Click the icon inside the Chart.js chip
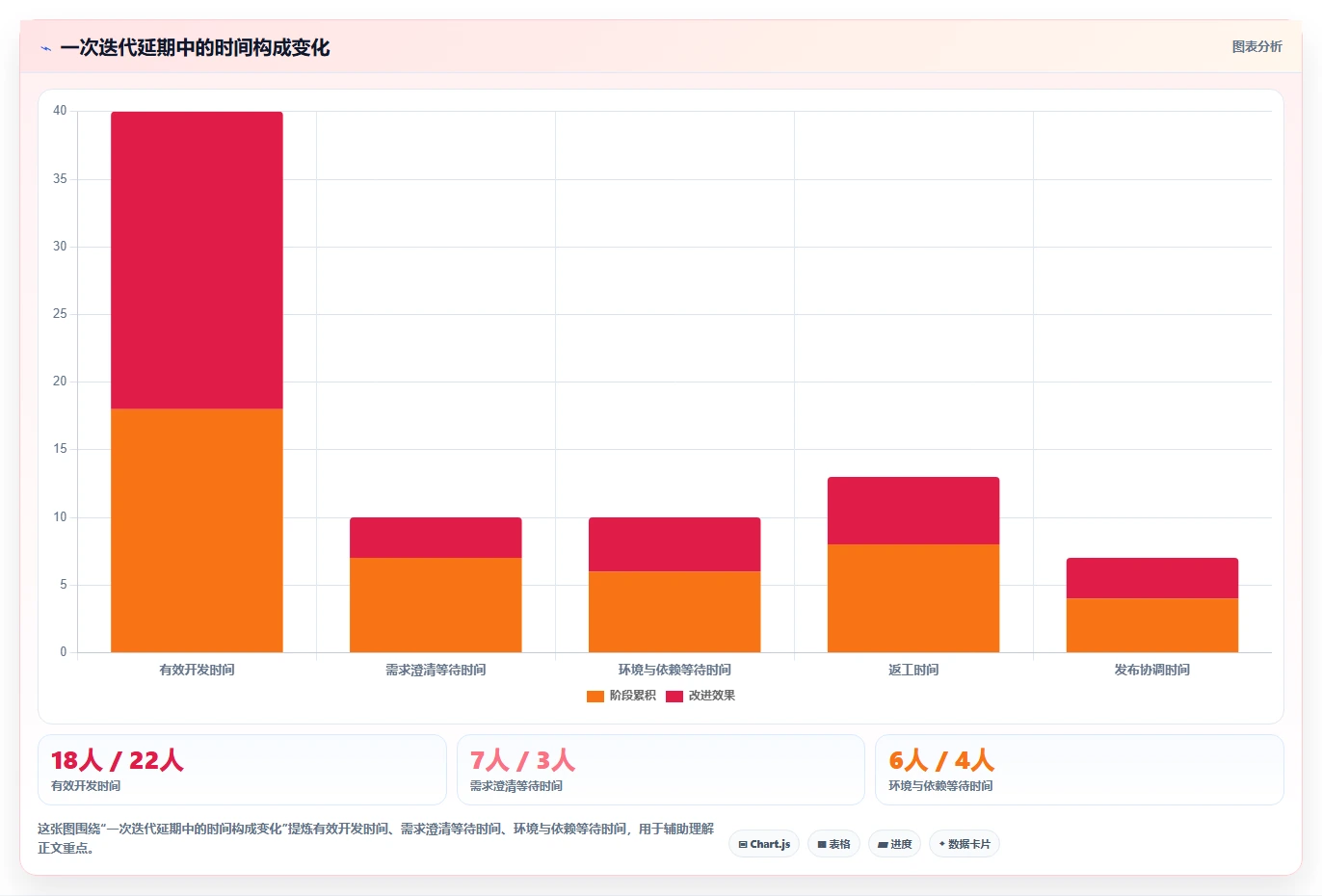The image size is (1322, 896). point(743,844)
